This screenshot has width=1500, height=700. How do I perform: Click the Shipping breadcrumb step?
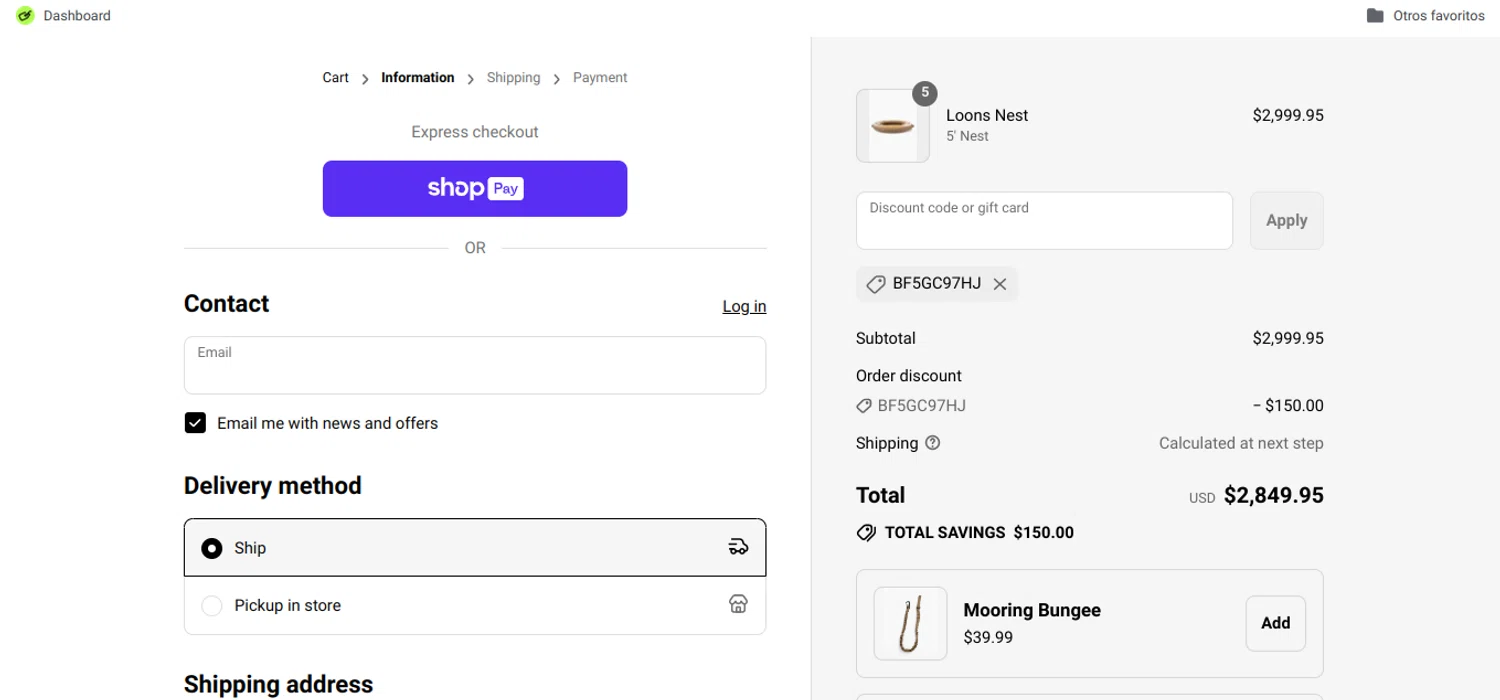click(x=513, y=77)
